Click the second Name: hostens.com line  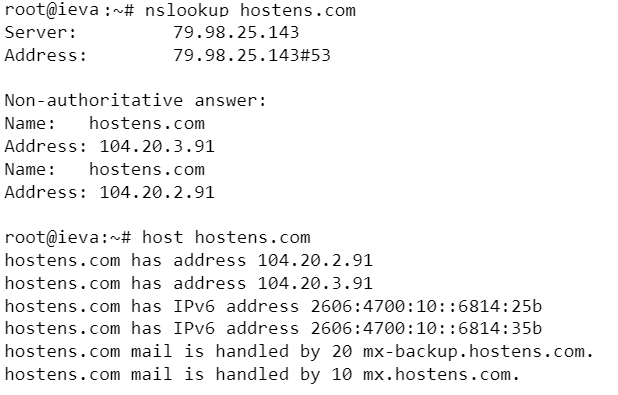click(x=105, y=169)
